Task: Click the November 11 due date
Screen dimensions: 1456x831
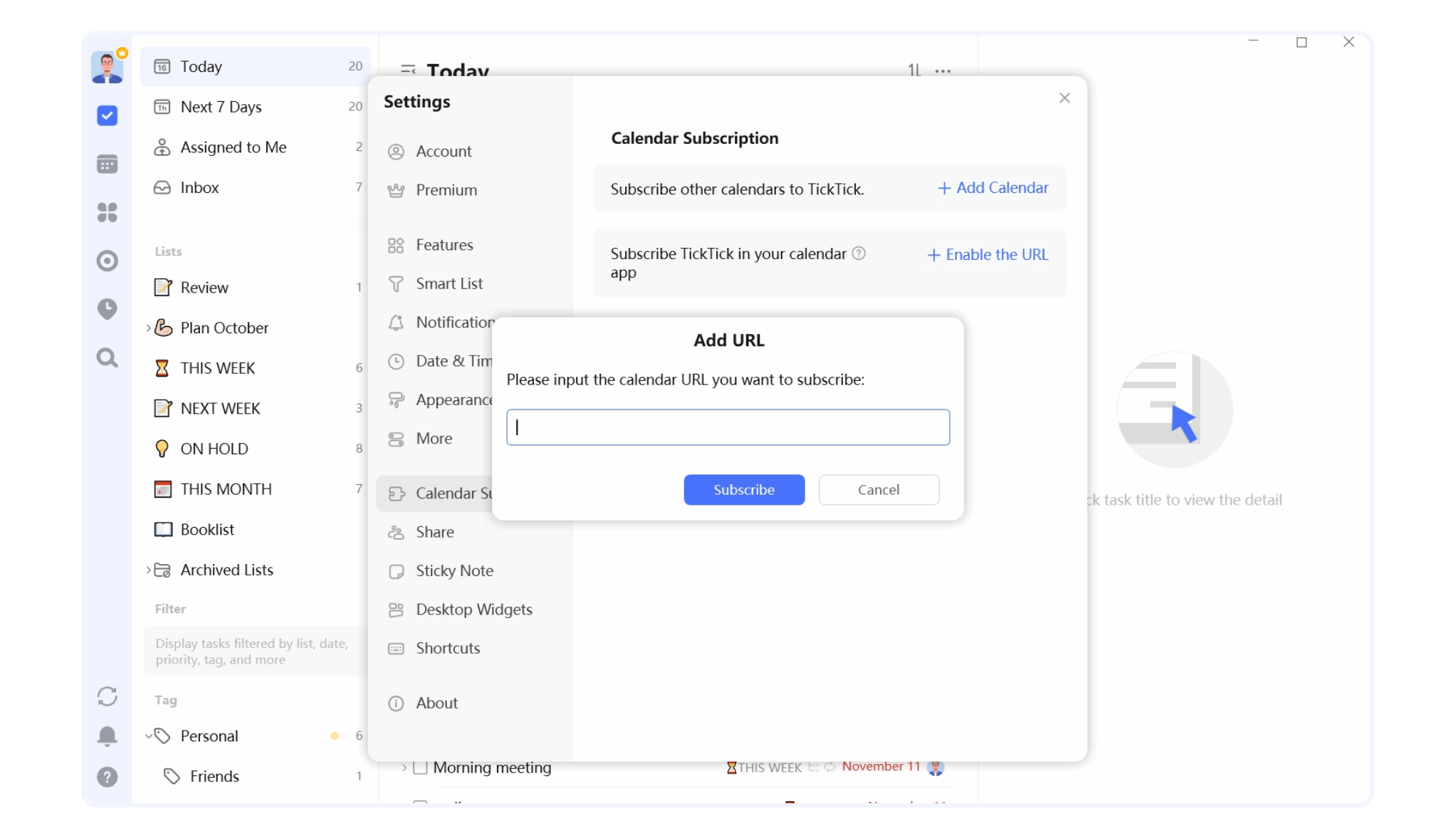Action: (881, 766)
